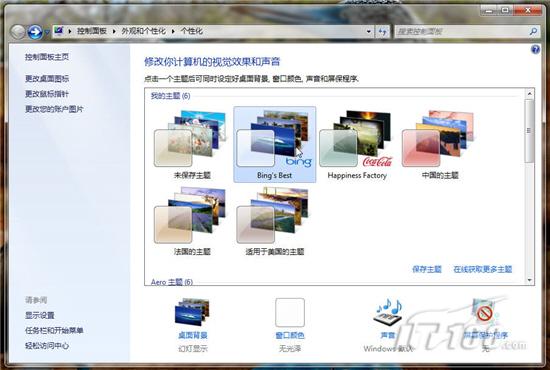Expand the address bar history dropdown arrow
The width and height of the screenshot is (550, 370).
369,32
